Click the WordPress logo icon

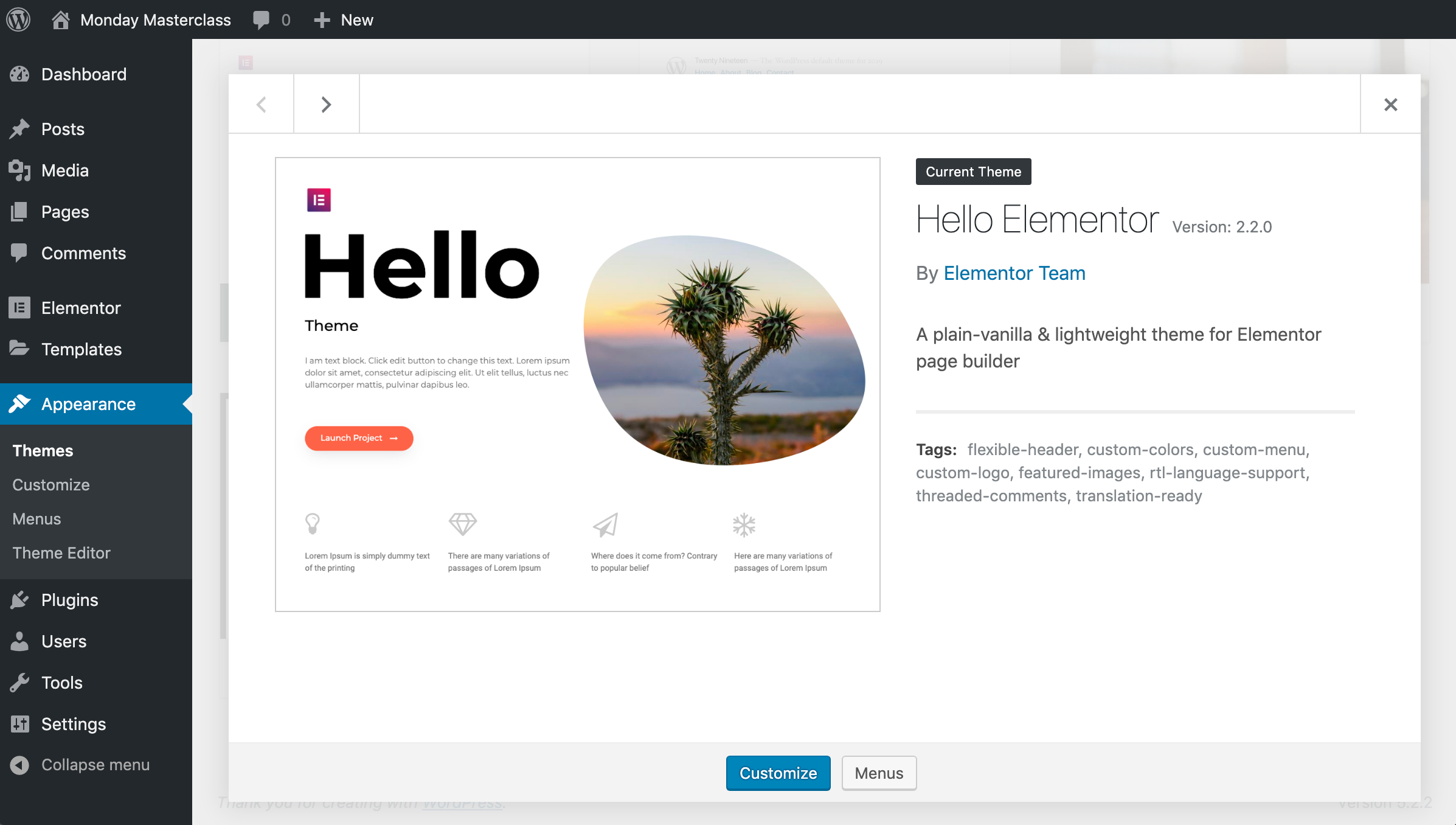click(x=18, y=19)
